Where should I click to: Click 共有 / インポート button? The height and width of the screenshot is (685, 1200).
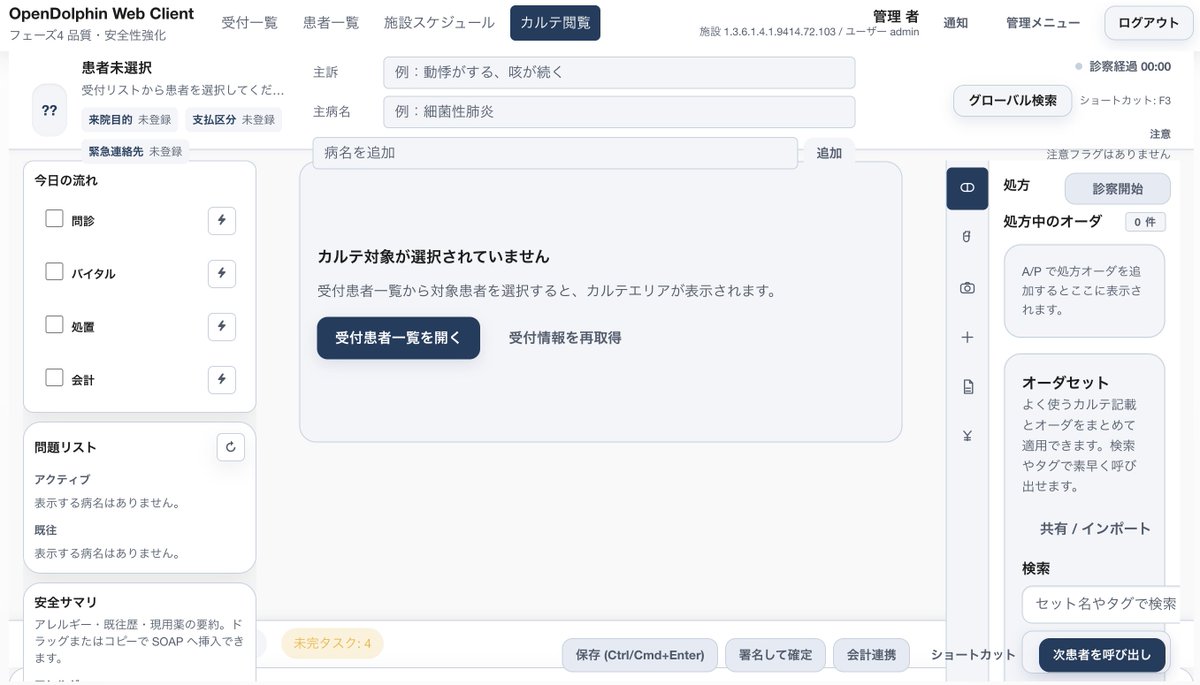1095,528
